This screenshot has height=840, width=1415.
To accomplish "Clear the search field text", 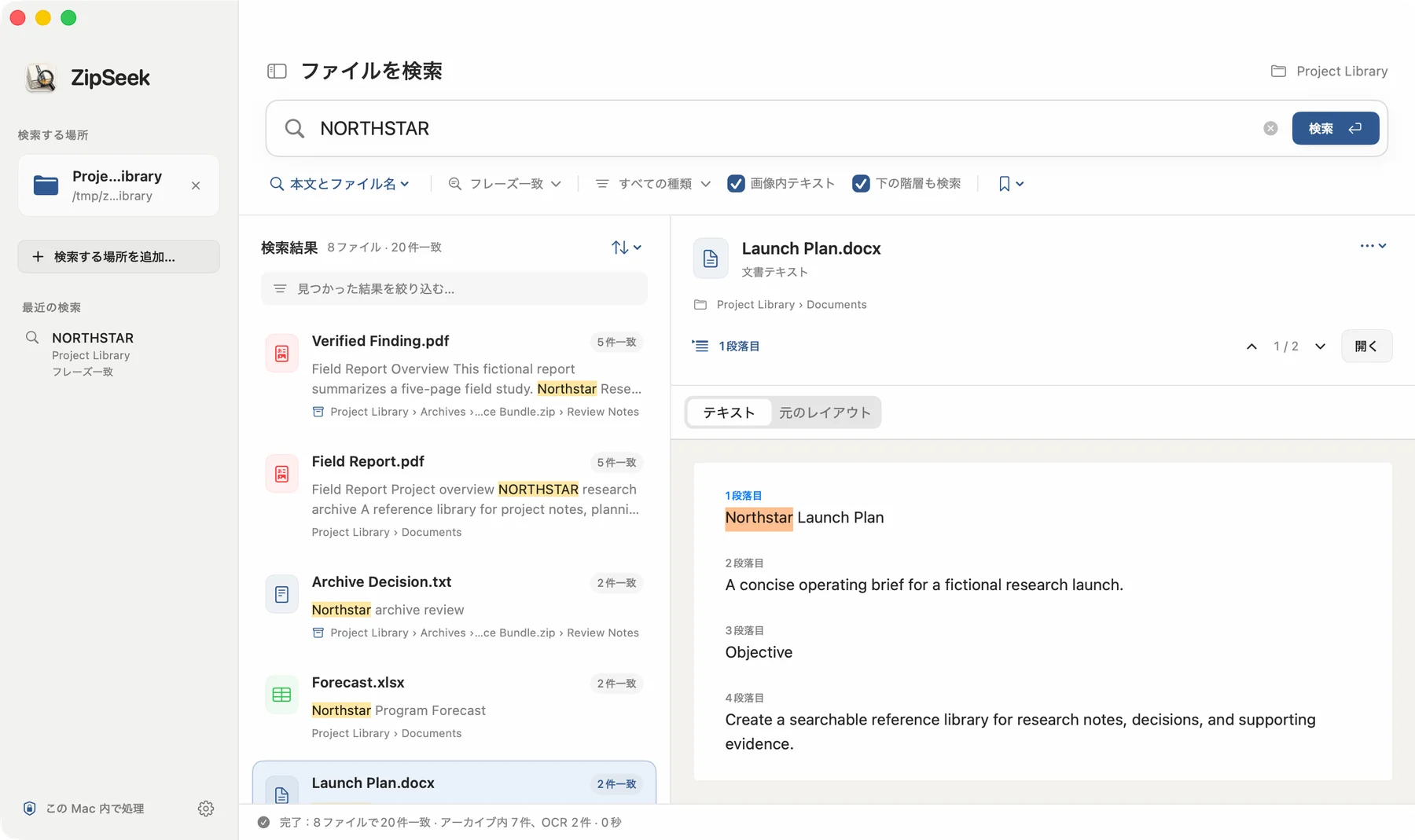I will 1270,128.
